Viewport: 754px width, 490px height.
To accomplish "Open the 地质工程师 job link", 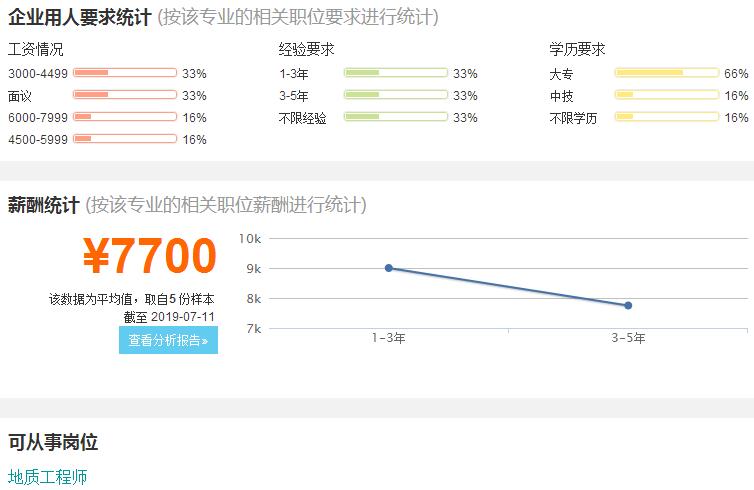I will (x=48, y=477).
